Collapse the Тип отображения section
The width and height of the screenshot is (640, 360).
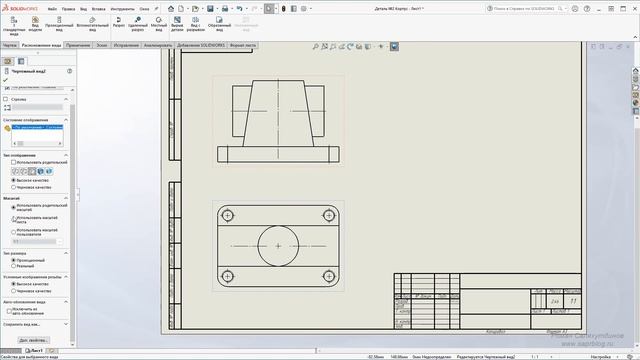point(66,156)
